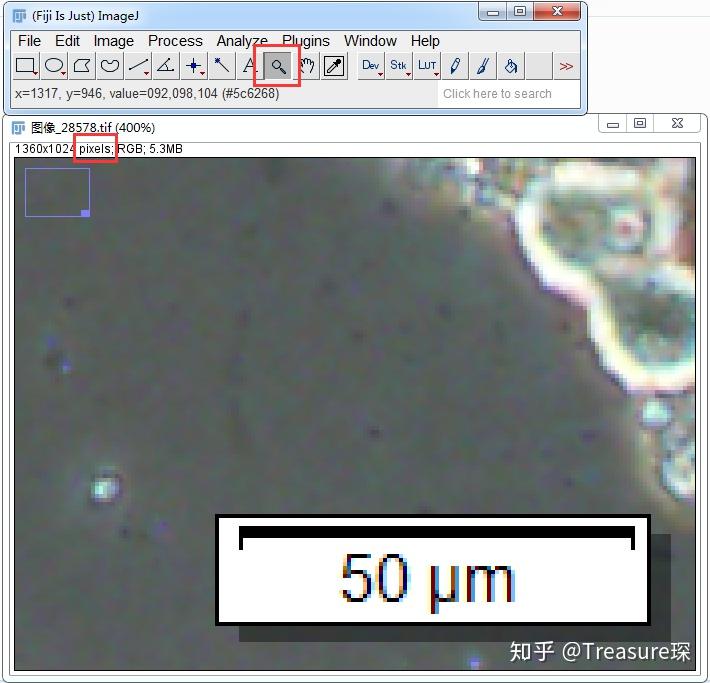
Task: Open the More Tools double-arrow menu
Action: tap(566, 66)
